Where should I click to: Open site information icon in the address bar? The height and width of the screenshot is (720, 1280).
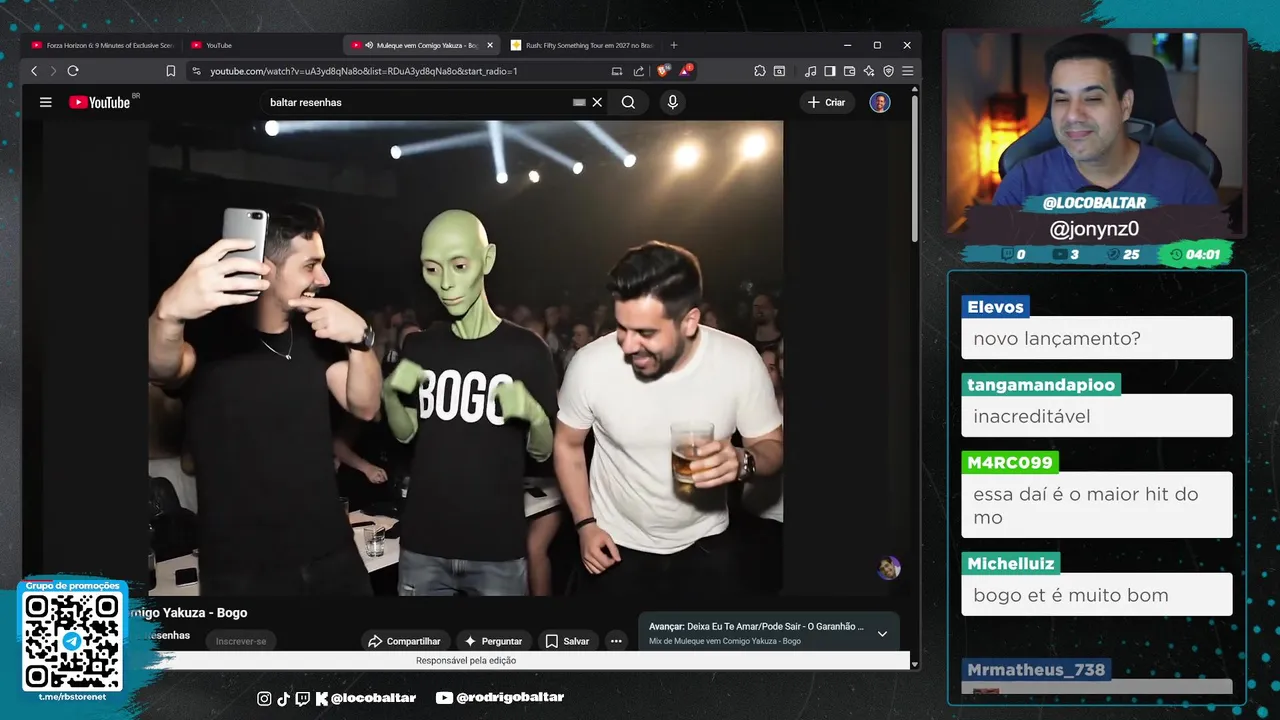click(x=196, y=71)
